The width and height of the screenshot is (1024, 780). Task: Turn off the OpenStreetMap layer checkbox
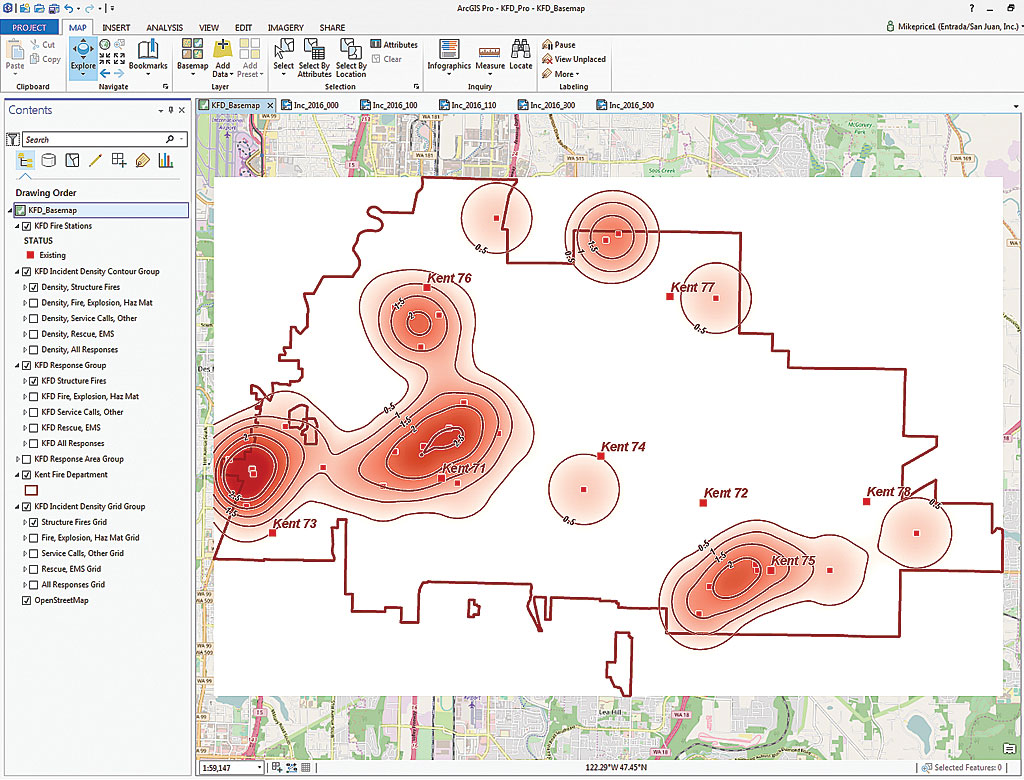point(27,601)
